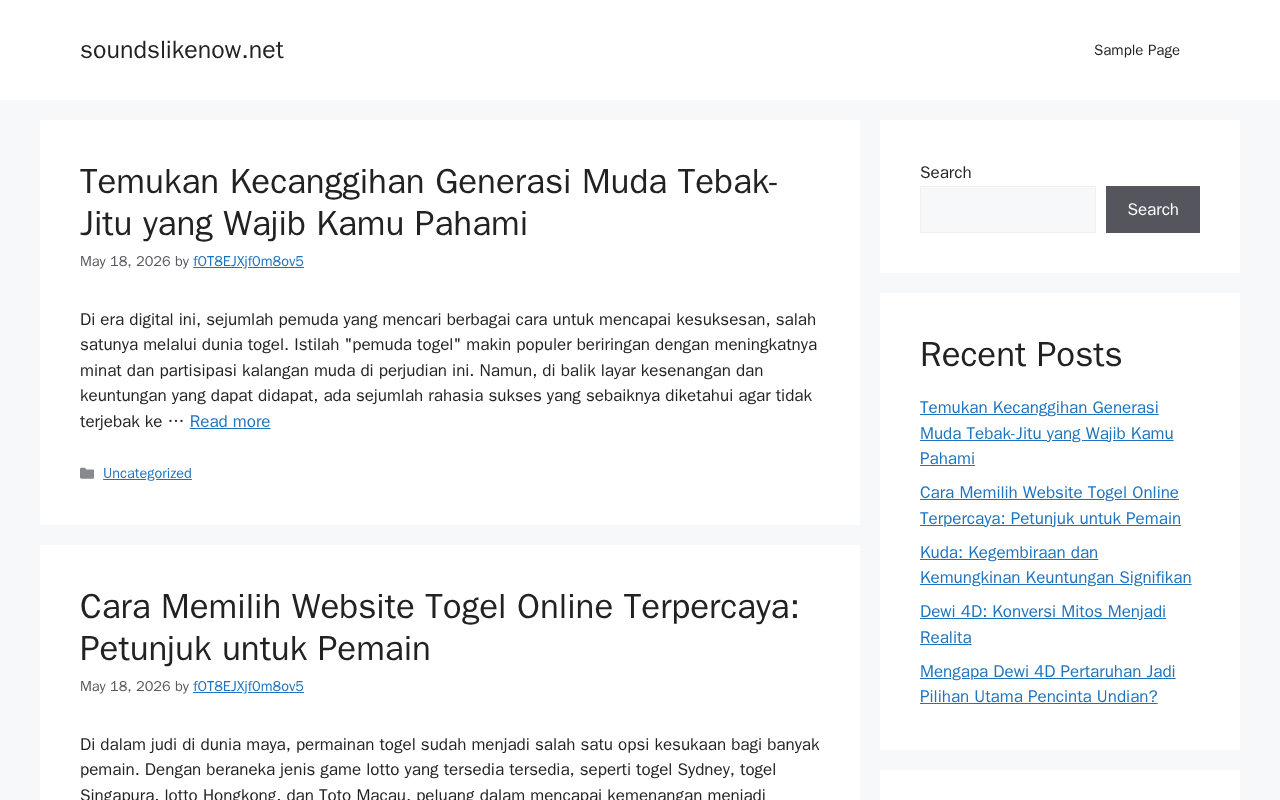The image size is (1280, 800).
Task: Click the Search label above the input
Action: (x=945, y=172)
